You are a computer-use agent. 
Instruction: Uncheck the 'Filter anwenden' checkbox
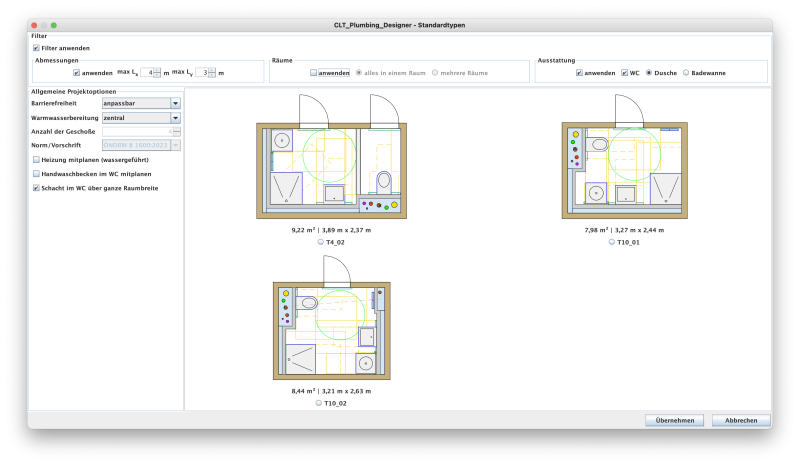point(37,48)
